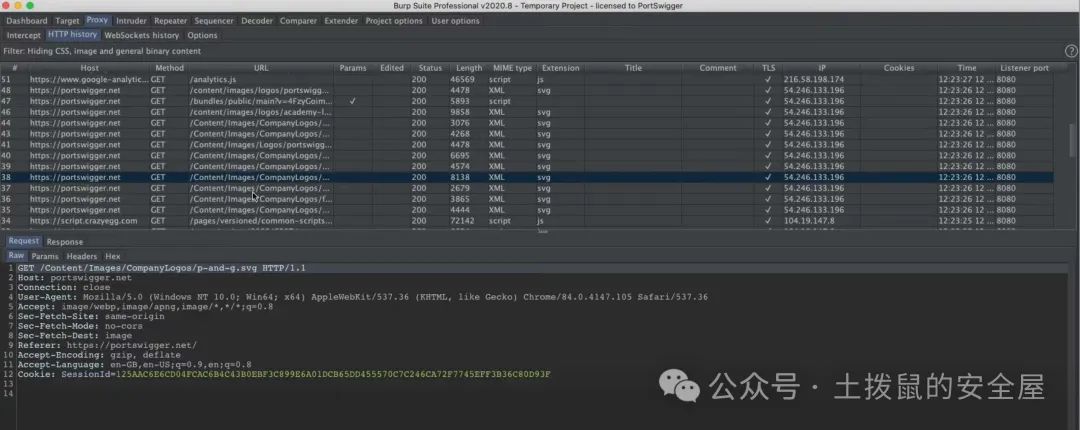Viewport: 1080px width, 430px height.
Task: Open the Params message view tab
Action: tap(45, 256)
